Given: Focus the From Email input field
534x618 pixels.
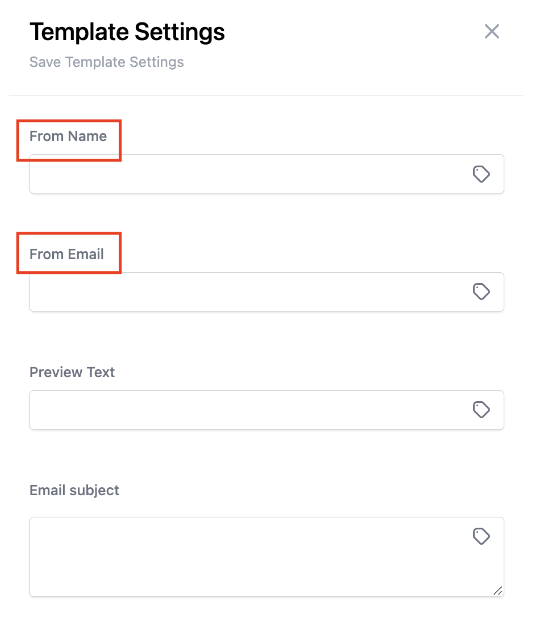Looking at the screenshot, I should [x=266, y=292].
